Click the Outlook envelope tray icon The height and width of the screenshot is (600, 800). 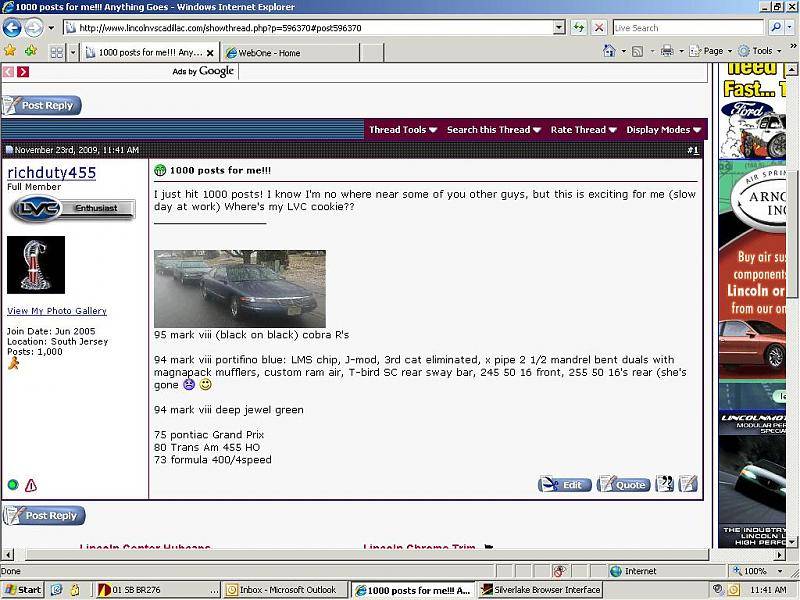coord(733,590)
